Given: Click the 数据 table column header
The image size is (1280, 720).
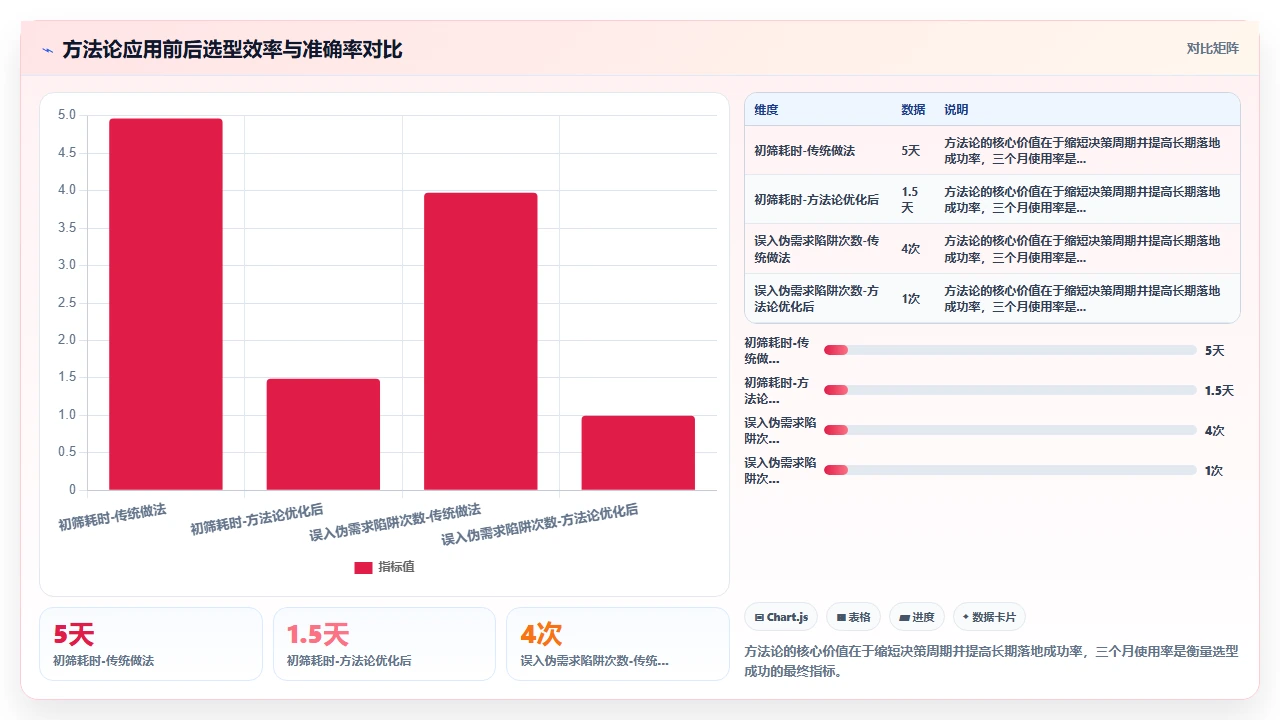Looking at the screenshot, I should click(x=913, y=110).
